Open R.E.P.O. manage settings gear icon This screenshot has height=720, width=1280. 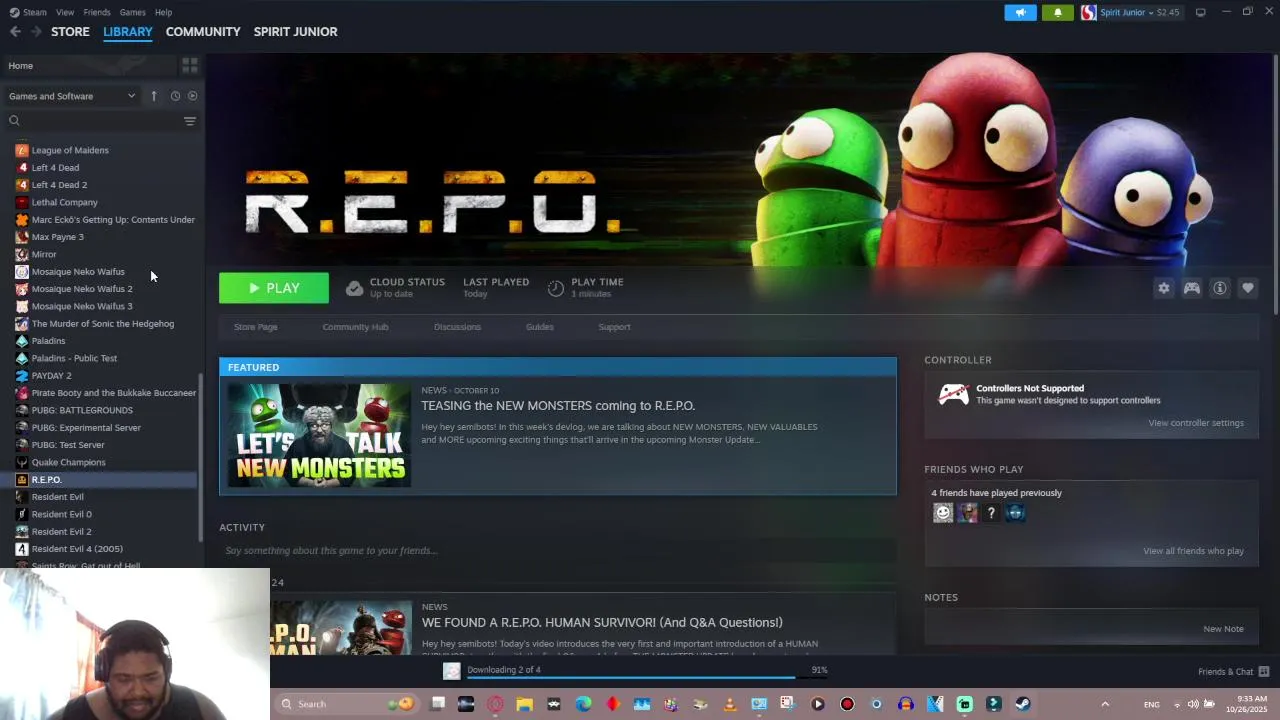pos(1164,288)
